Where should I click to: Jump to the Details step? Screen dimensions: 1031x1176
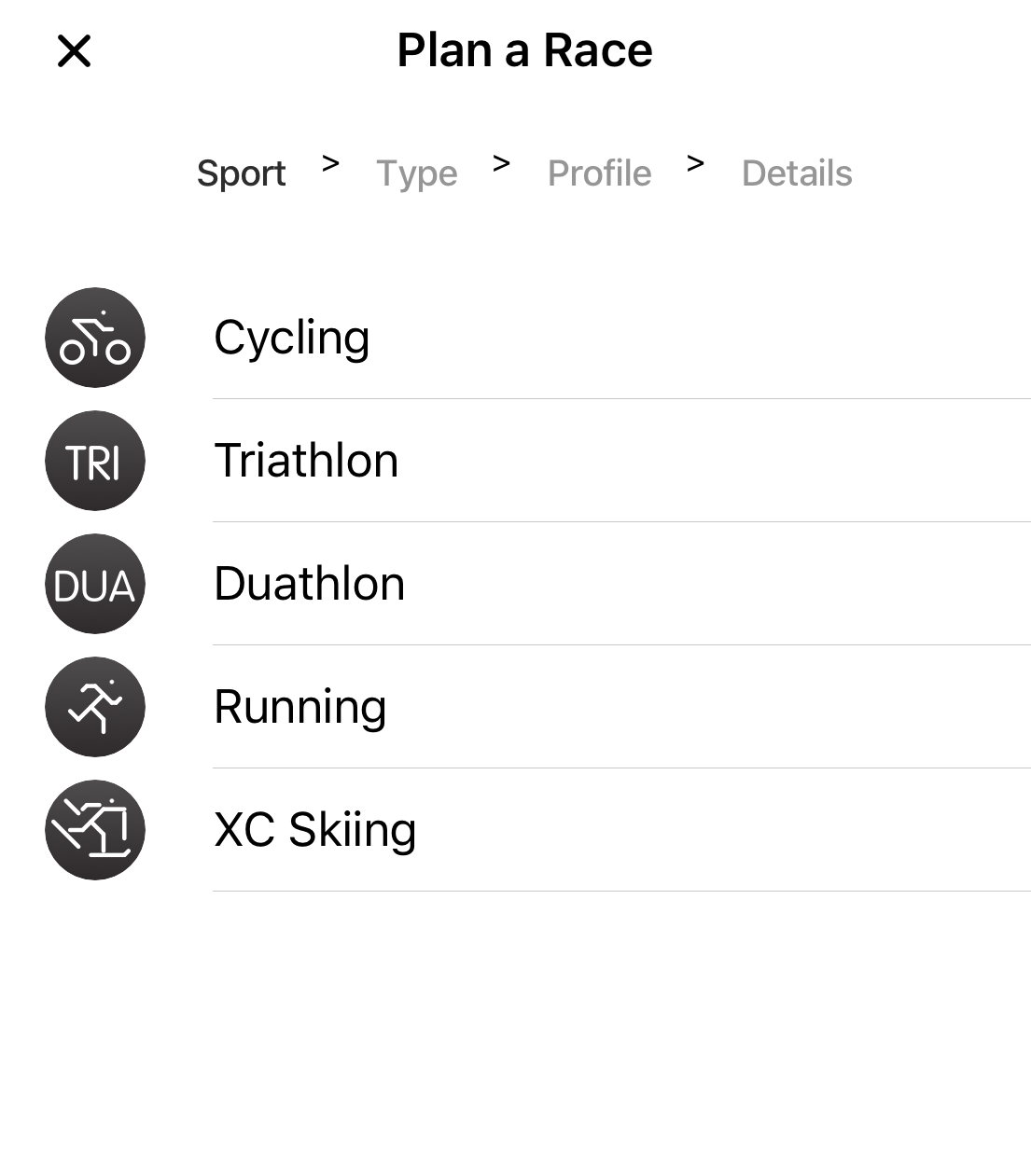click(797, 173)
